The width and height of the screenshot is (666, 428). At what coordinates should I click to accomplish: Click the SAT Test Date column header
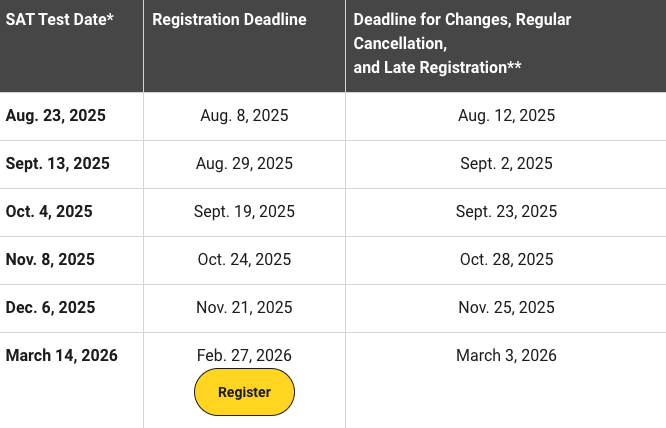[x=60, y=20]
